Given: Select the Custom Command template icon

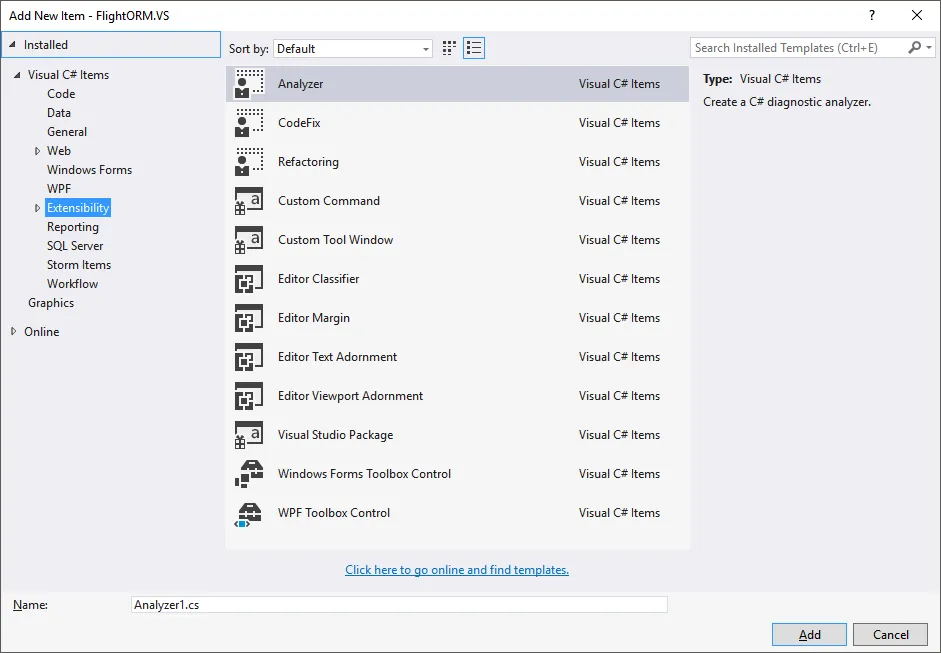Looking at the screenshot, I should pyautogui.click(x=249, y=200).
